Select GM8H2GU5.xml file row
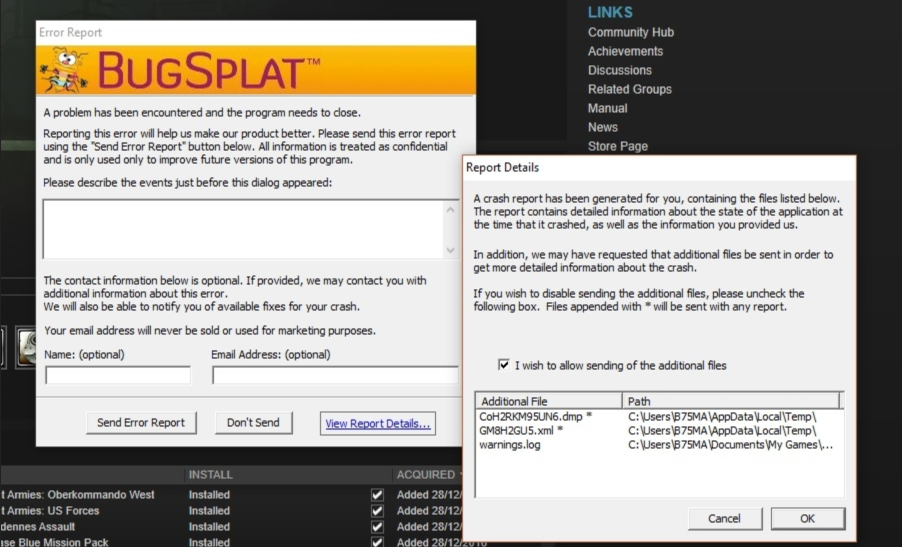This screenshot has width=902, height=547. pyautogui.click(x=659, y=430)
